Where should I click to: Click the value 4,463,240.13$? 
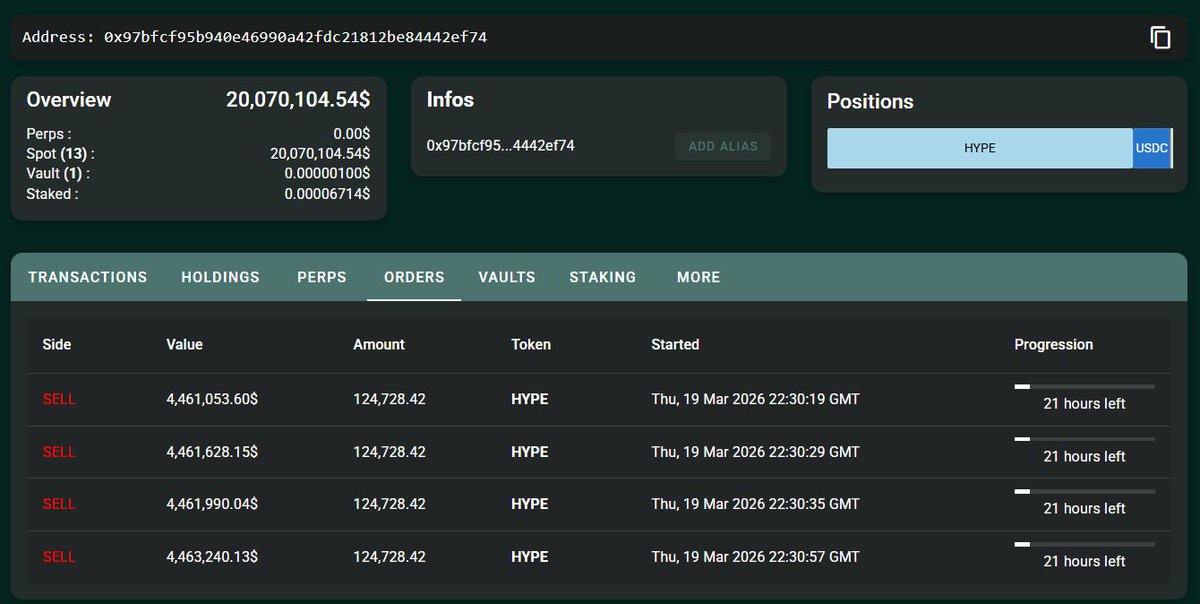tap(212, 557)
